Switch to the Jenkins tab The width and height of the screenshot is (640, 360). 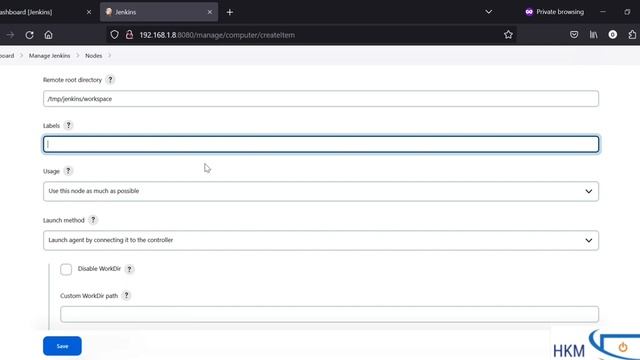(159, 12)
